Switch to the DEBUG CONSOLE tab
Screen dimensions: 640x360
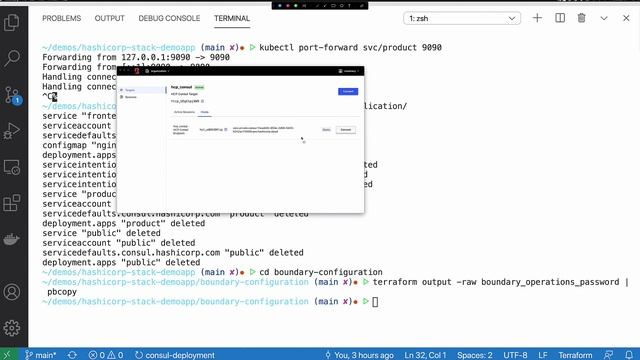click(169, 18)
